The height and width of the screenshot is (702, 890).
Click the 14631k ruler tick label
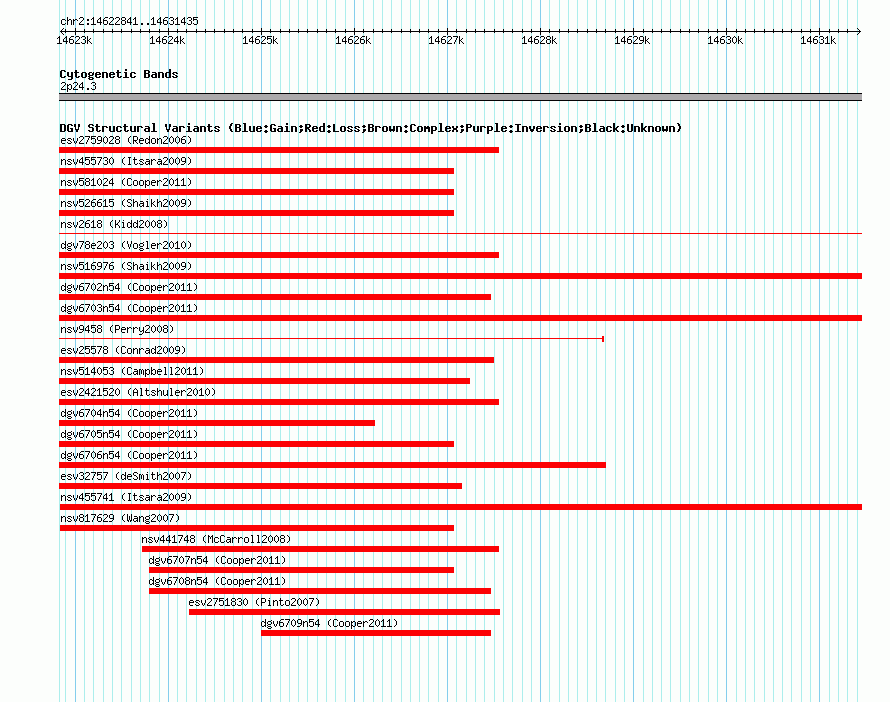point(818,40)
